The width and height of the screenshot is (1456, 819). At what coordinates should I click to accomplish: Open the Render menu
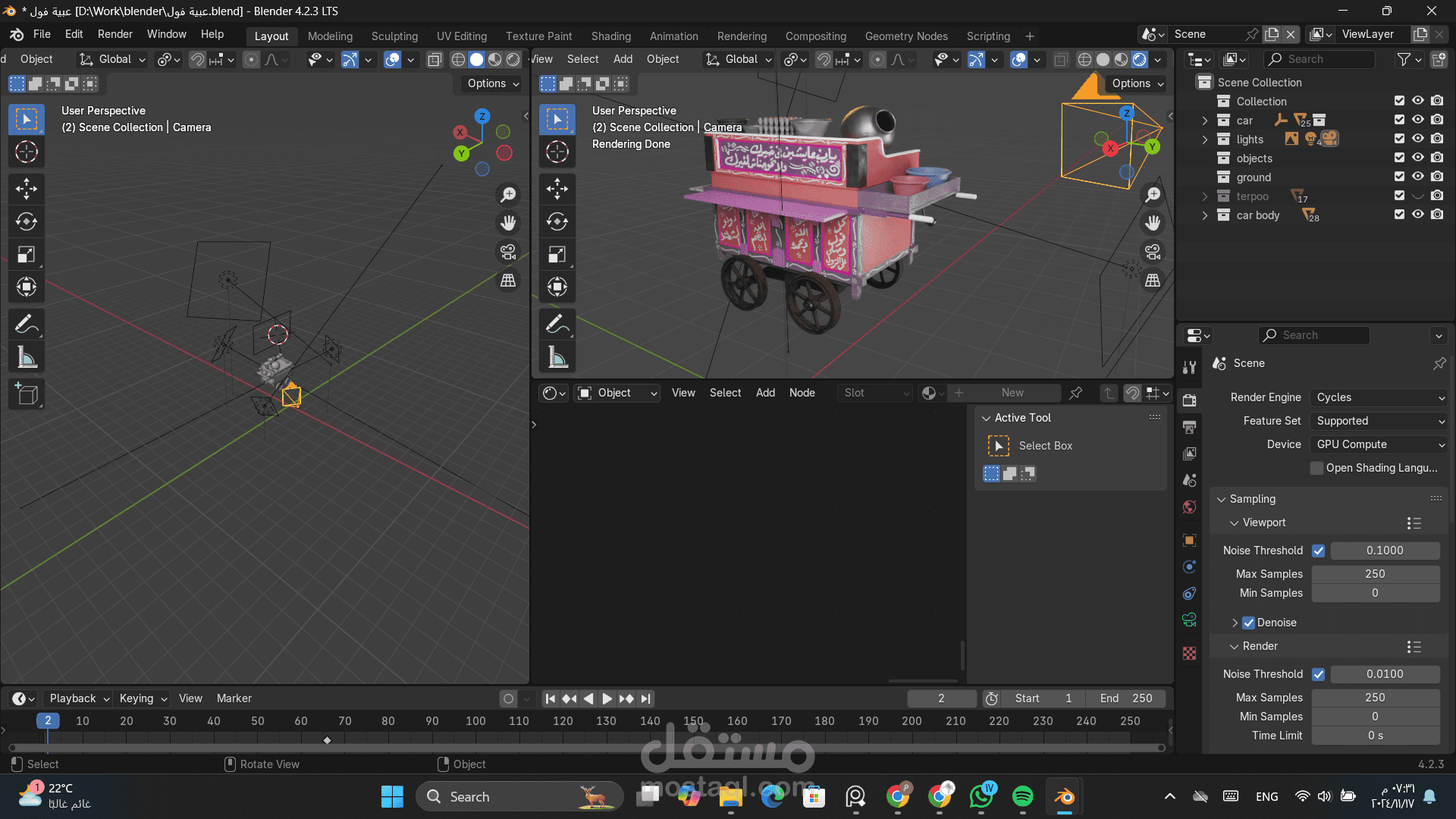115,34
